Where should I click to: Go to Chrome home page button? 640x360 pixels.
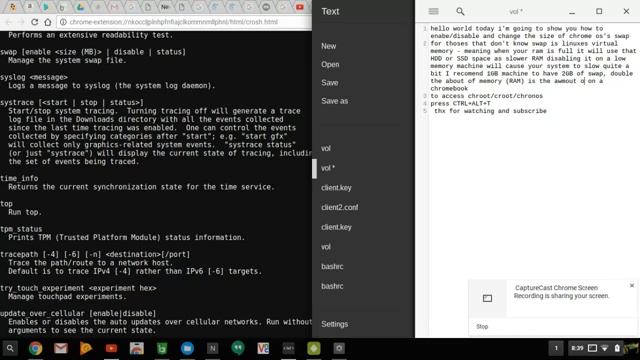(48, 22)
